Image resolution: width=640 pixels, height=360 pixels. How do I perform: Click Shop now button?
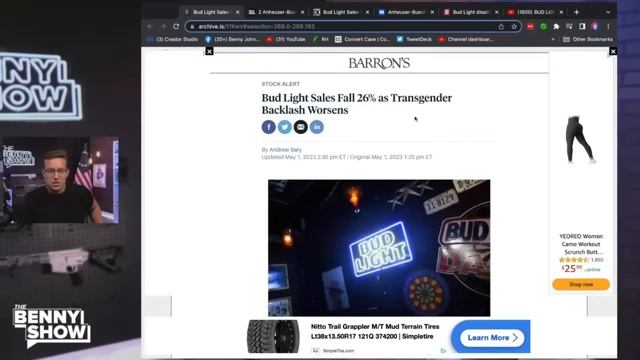[581, 284]
